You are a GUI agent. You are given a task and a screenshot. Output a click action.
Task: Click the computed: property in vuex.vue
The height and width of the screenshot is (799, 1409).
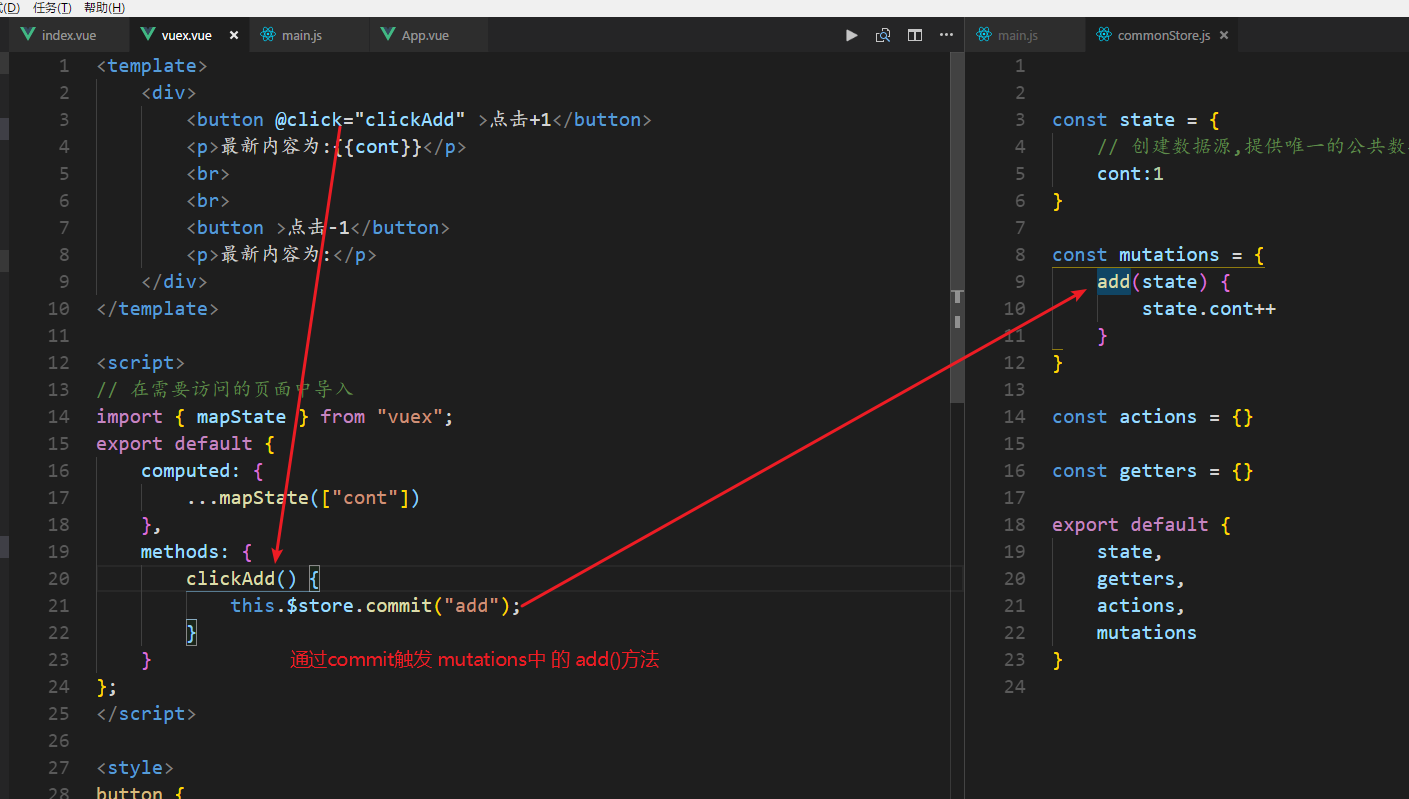coord(191,471)
